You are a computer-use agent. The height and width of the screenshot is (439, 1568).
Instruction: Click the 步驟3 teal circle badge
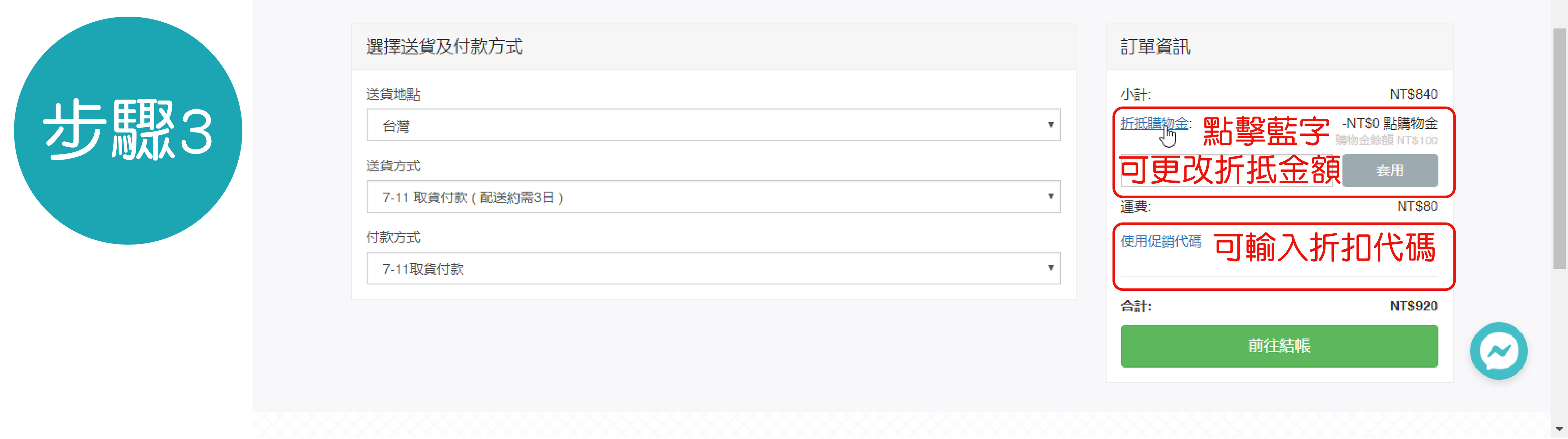coord(128,130)
